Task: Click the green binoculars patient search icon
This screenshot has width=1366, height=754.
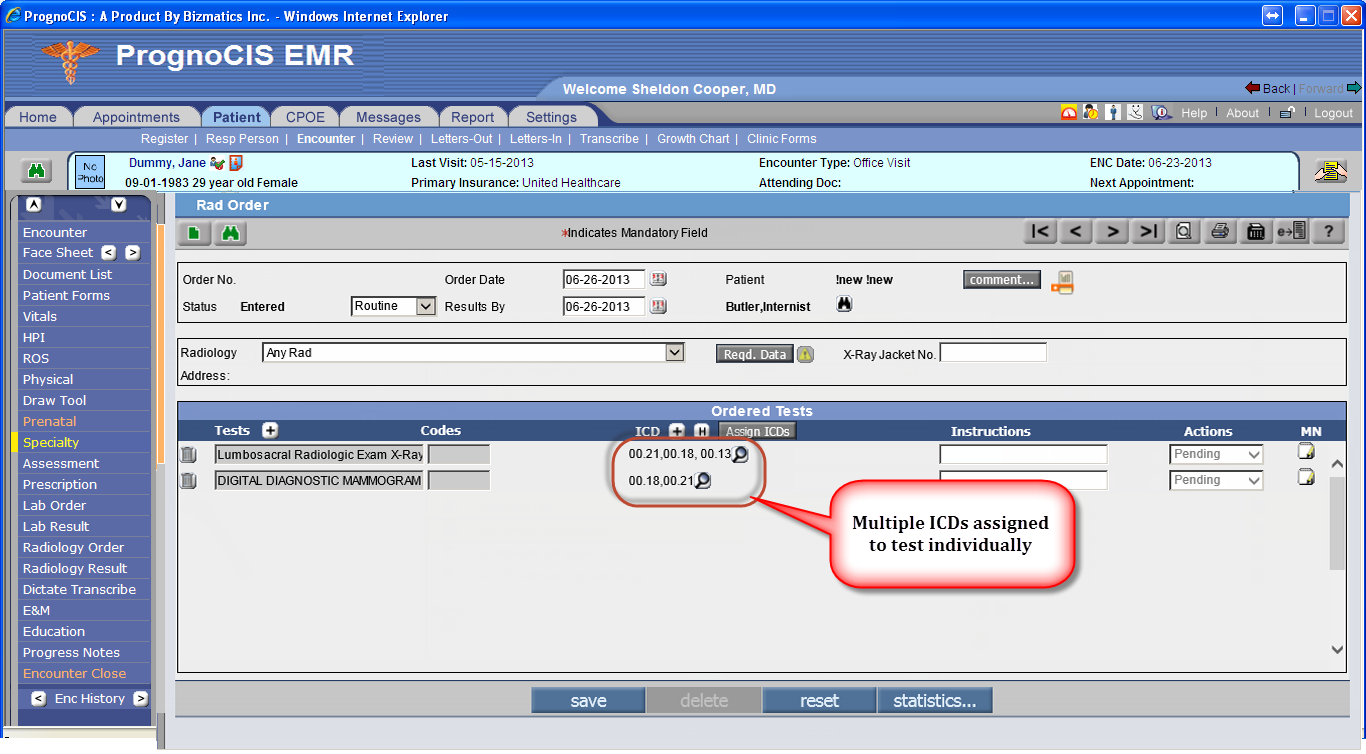Action: click(37, 171)
